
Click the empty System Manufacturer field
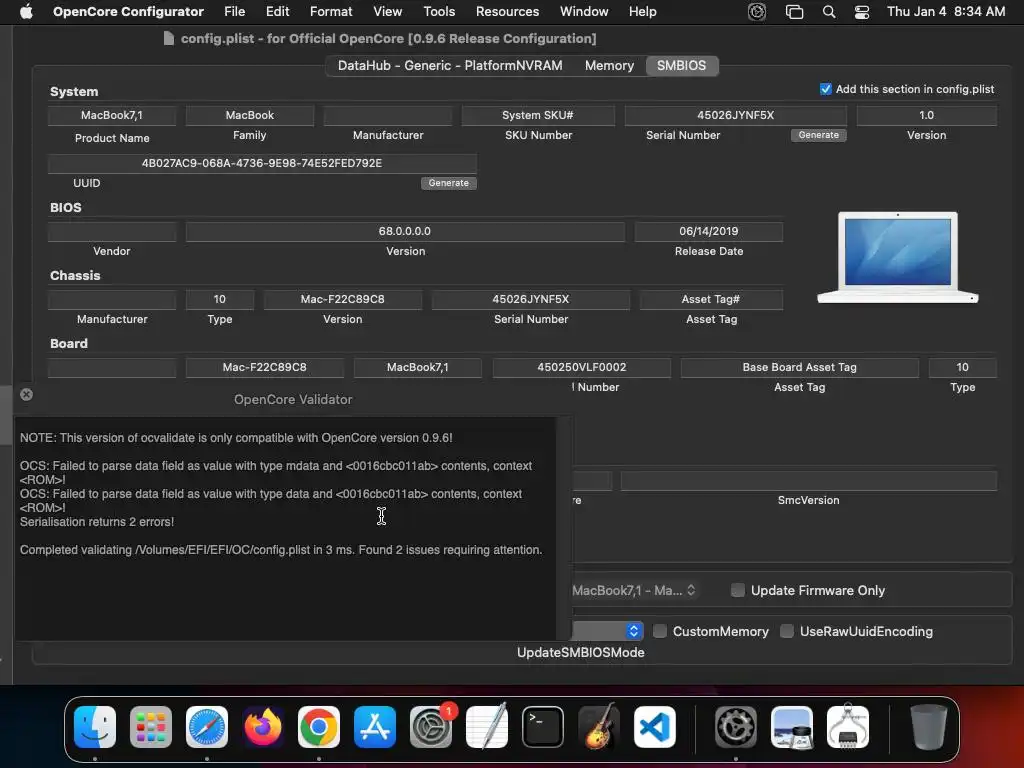(388, 116)
